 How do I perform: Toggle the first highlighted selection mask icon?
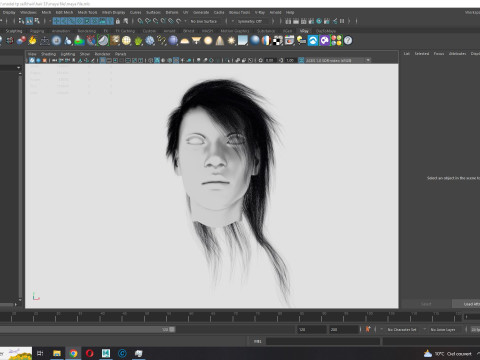coord(56,21)
